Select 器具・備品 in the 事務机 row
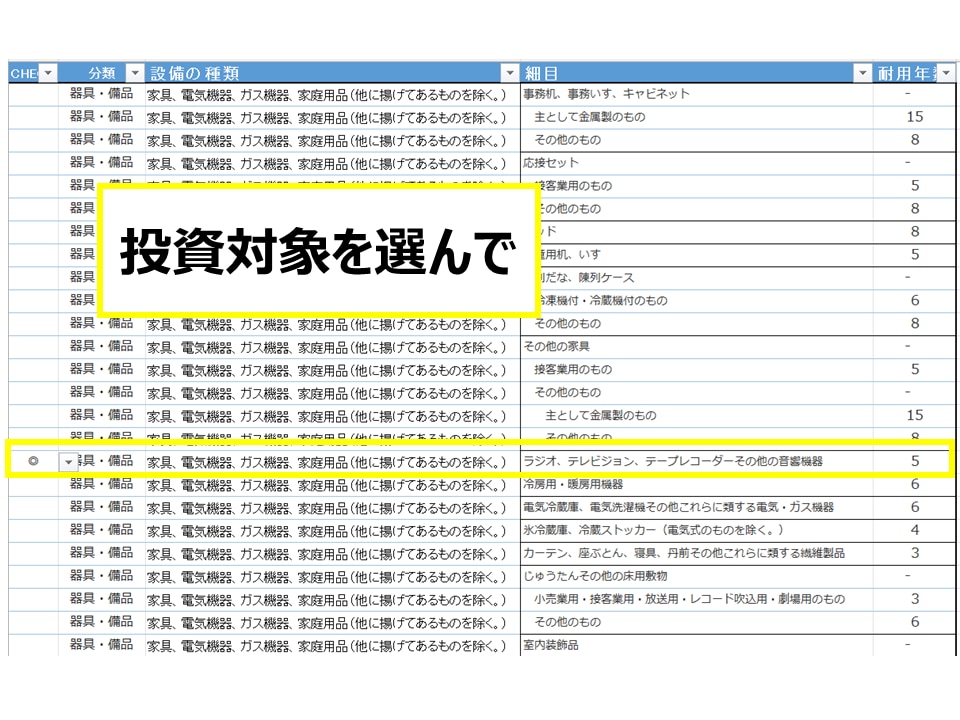 click(102, 94)
